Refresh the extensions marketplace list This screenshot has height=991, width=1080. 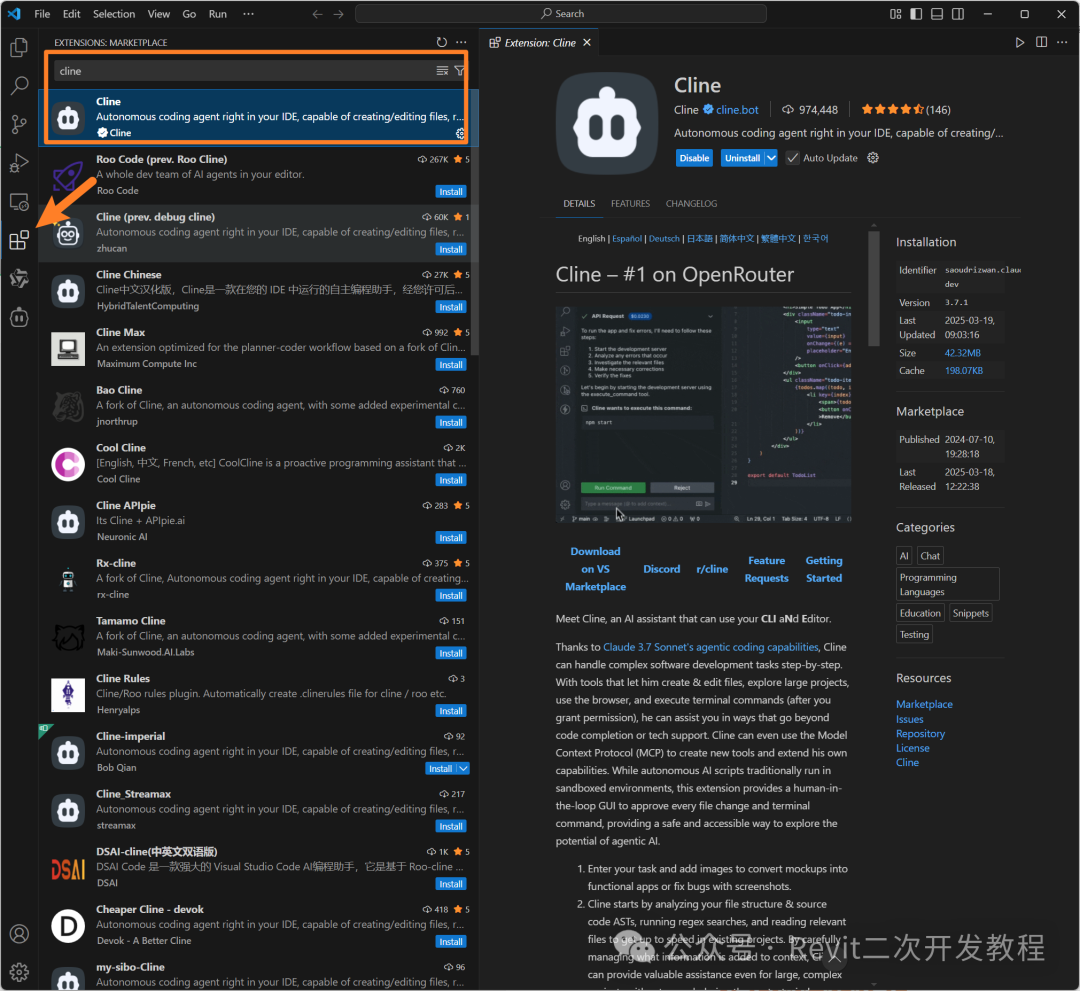pyautogui.click(x=442, y=42)
